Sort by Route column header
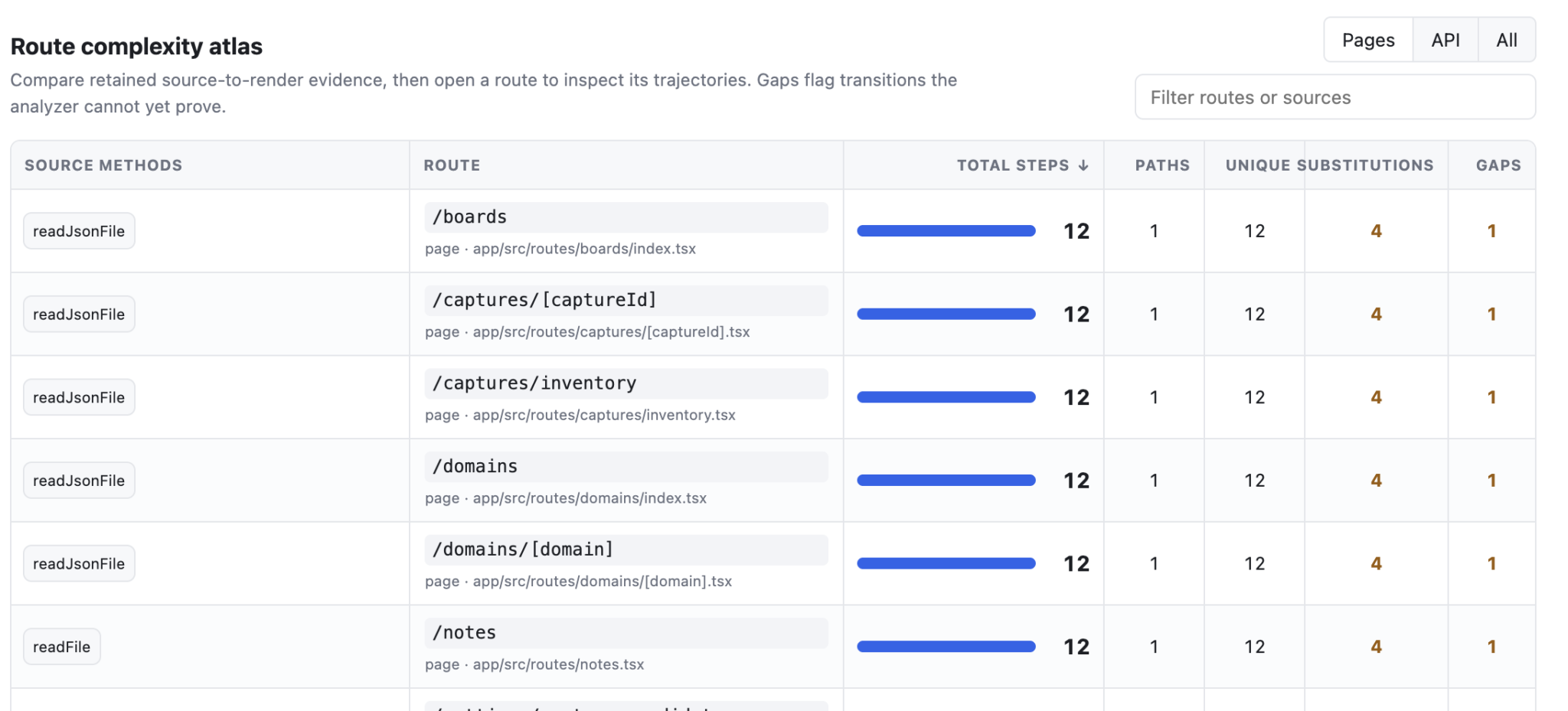The width and height of the screenshot is (1568, 711). (x=452, y=165)
